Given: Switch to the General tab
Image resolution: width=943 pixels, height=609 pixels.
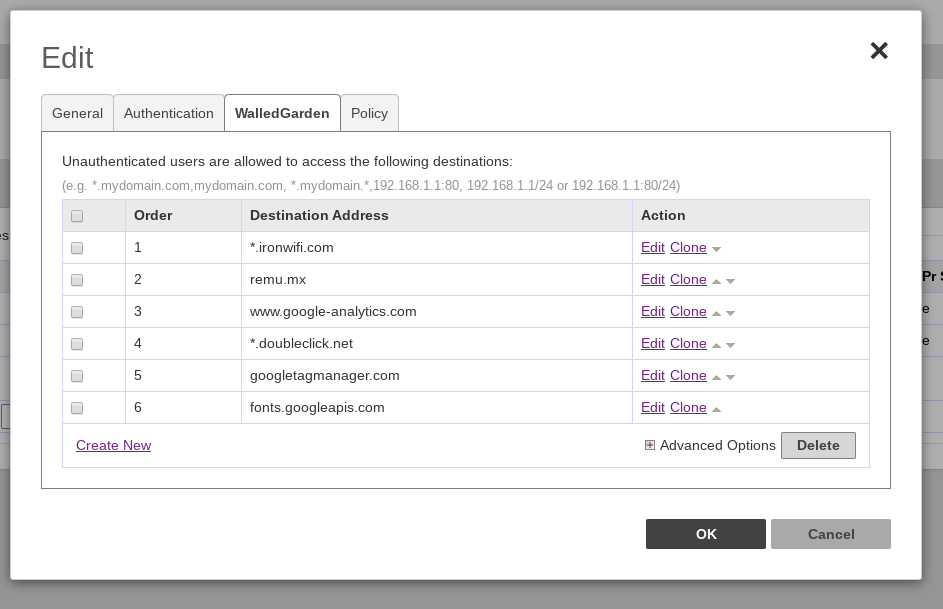Looking at the screenshot, I should tap(77, 113).
